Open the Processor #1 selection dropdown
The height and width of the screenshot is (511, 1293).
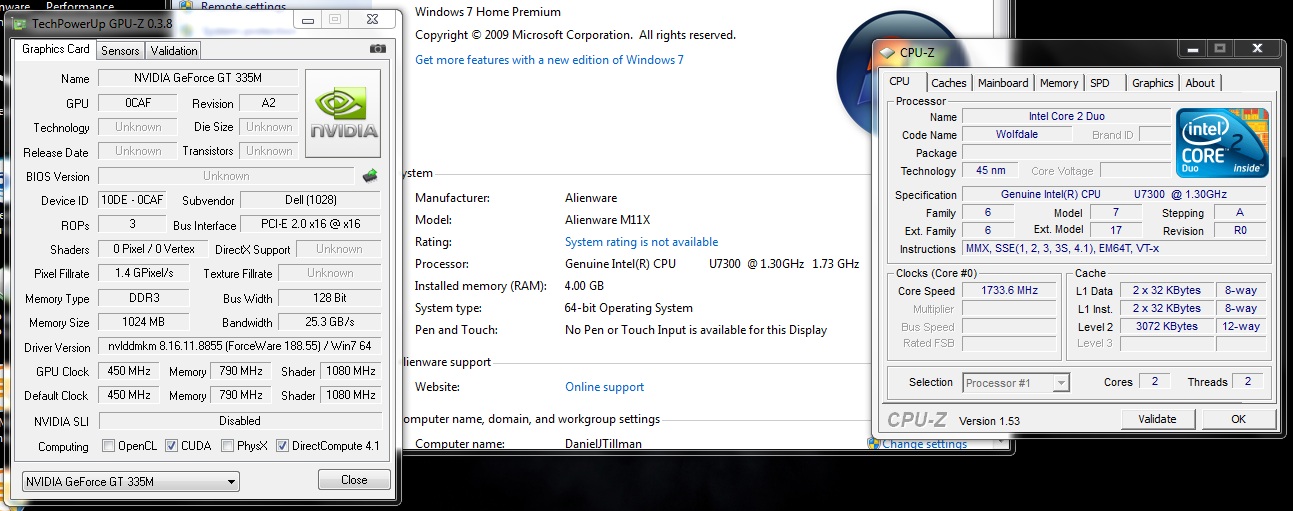(x=1016, y=382)
